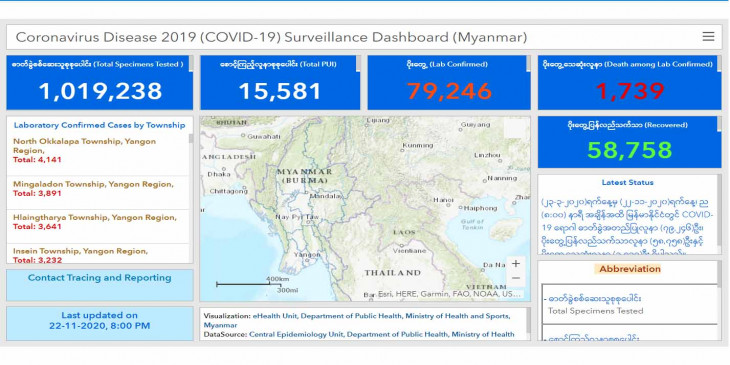The width and height of the screenshot is (730, 365).
Task: Open the hamburger menu icon in dashboard header
Action: pos(708,37)
